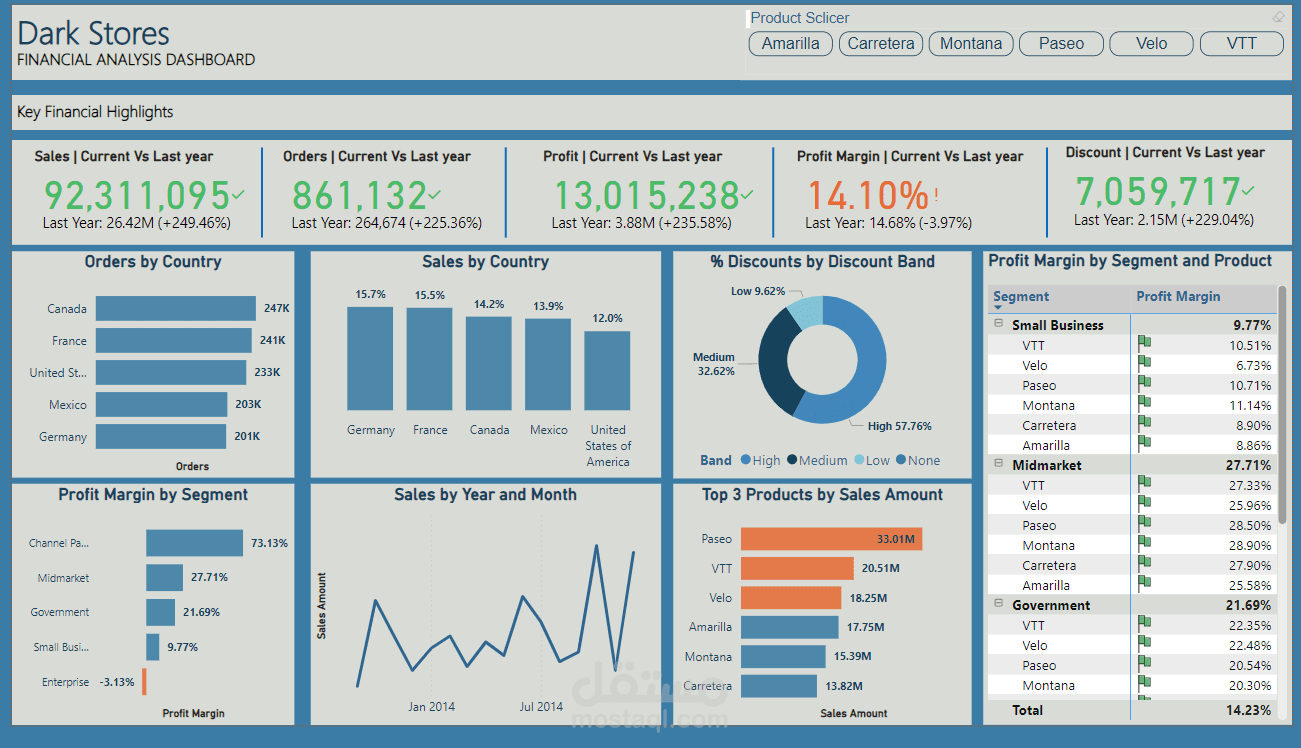Click the Medium legend color dot
Viewport: 1301px width, 748px height.
point(795,460)
